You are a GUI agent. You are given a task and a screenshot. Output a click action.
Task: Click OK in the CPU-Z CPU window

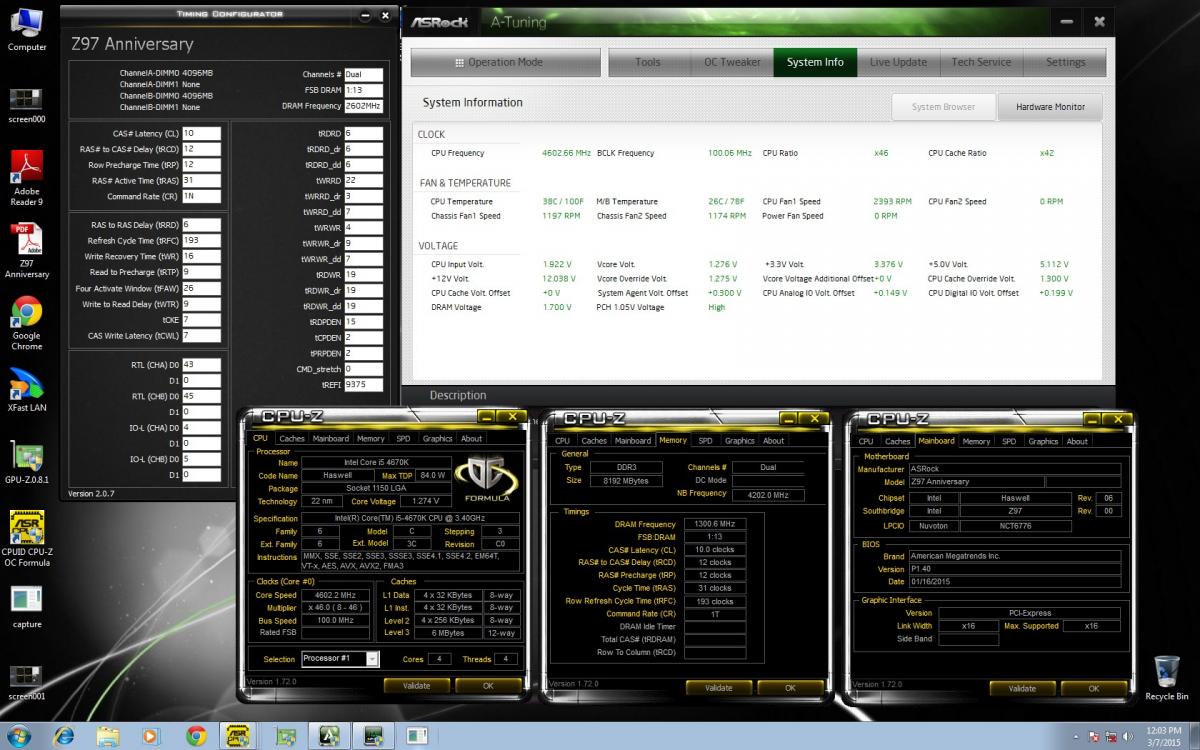coord(488,686)
